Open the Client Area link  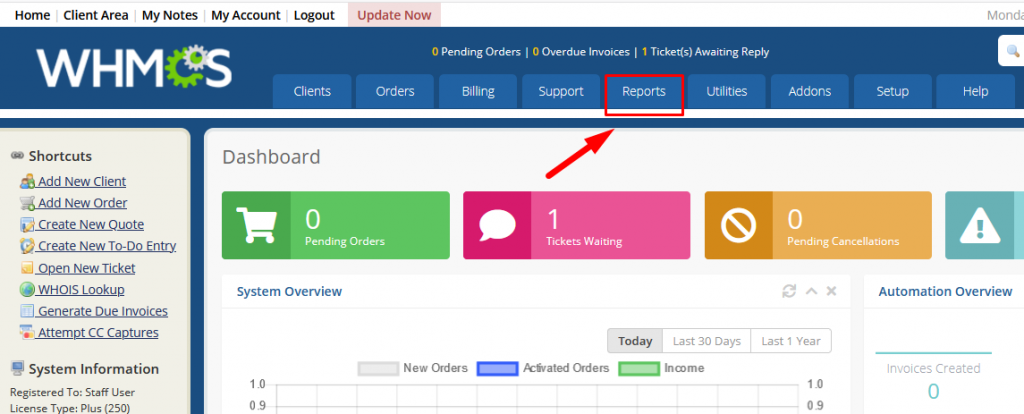click(x=96, y=15)
